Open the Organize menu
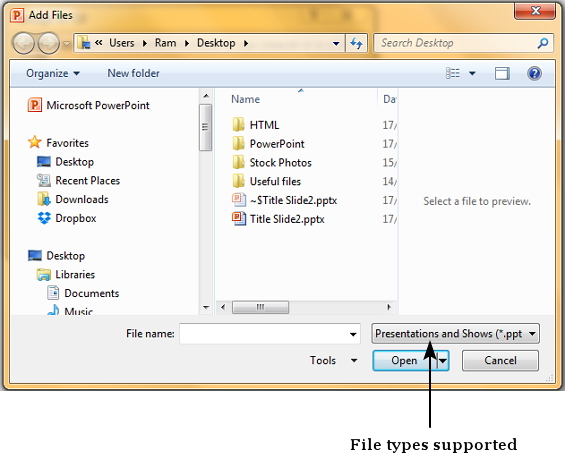 coord(53,73)
